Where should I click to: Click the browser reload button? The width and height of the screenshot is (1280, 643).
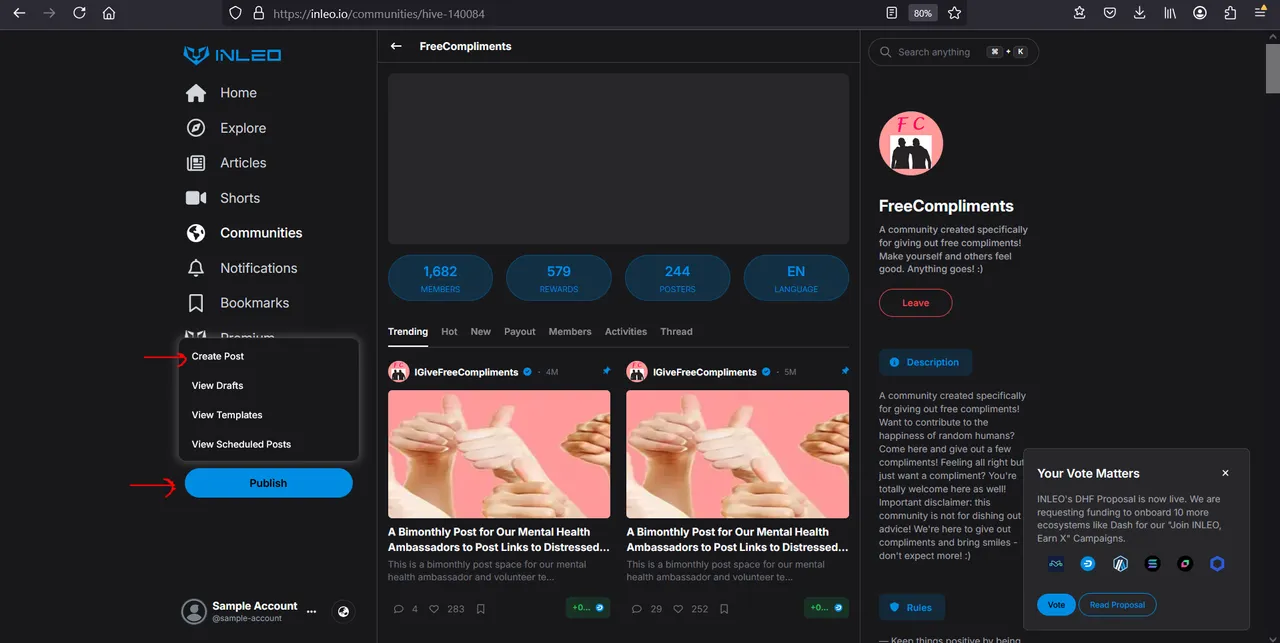tap(79, 13)
